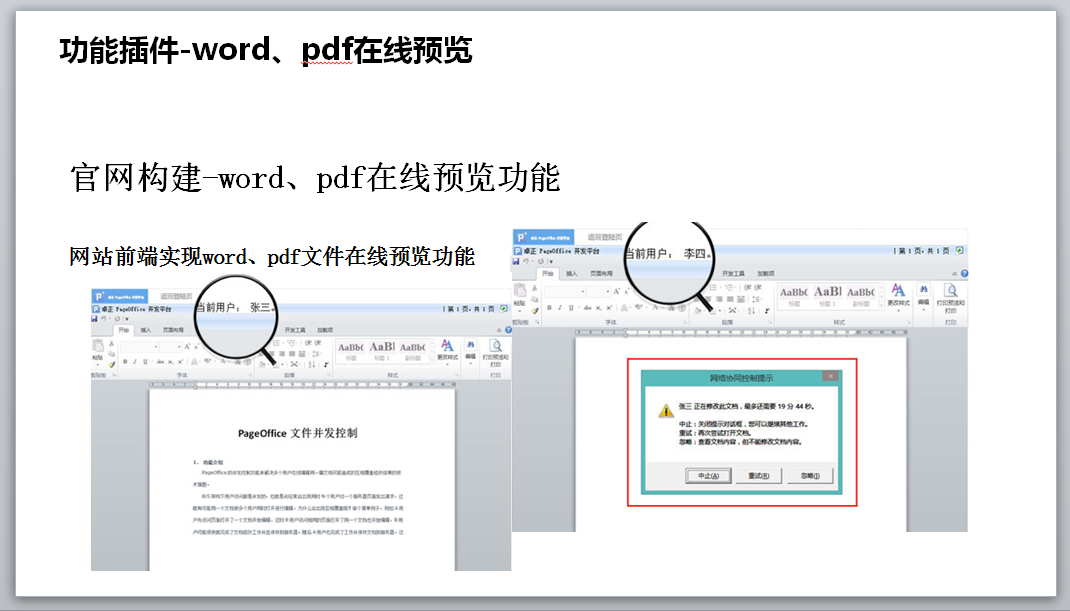Toggle bold formatting in the left window ribbon
1070x611 pixels.
click(125, 362)
